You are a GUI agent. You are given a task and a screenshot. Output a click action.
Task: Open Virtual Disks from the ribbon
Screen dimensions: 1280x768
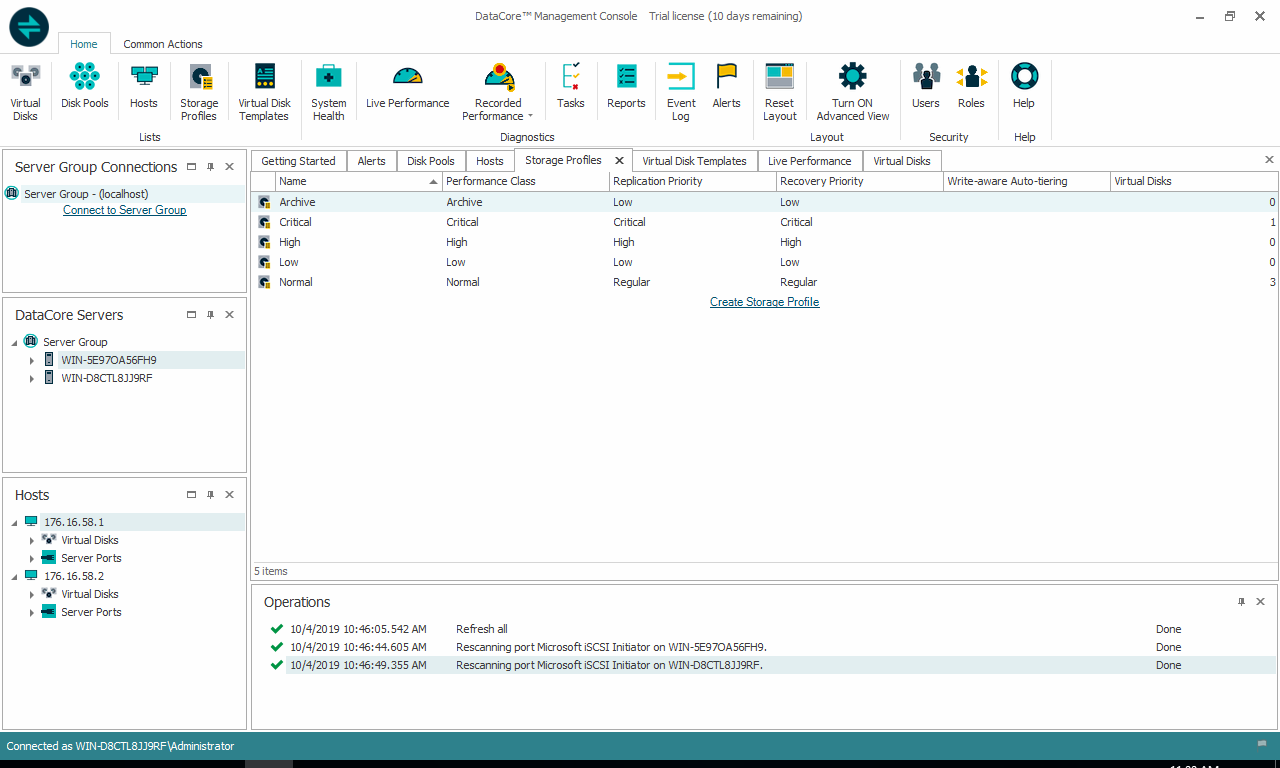pyautogui.click(x=25, y=92)
